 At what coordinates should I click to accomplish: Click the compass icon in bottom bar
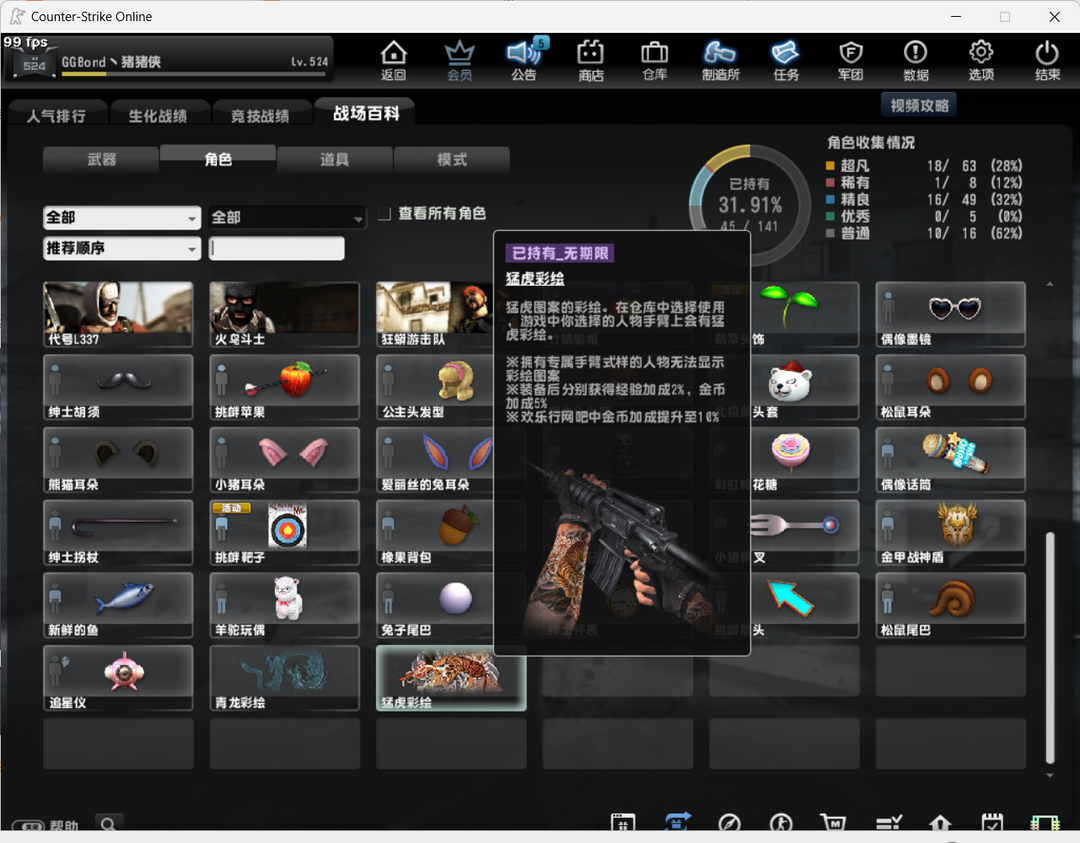click(x=729, y=822)
